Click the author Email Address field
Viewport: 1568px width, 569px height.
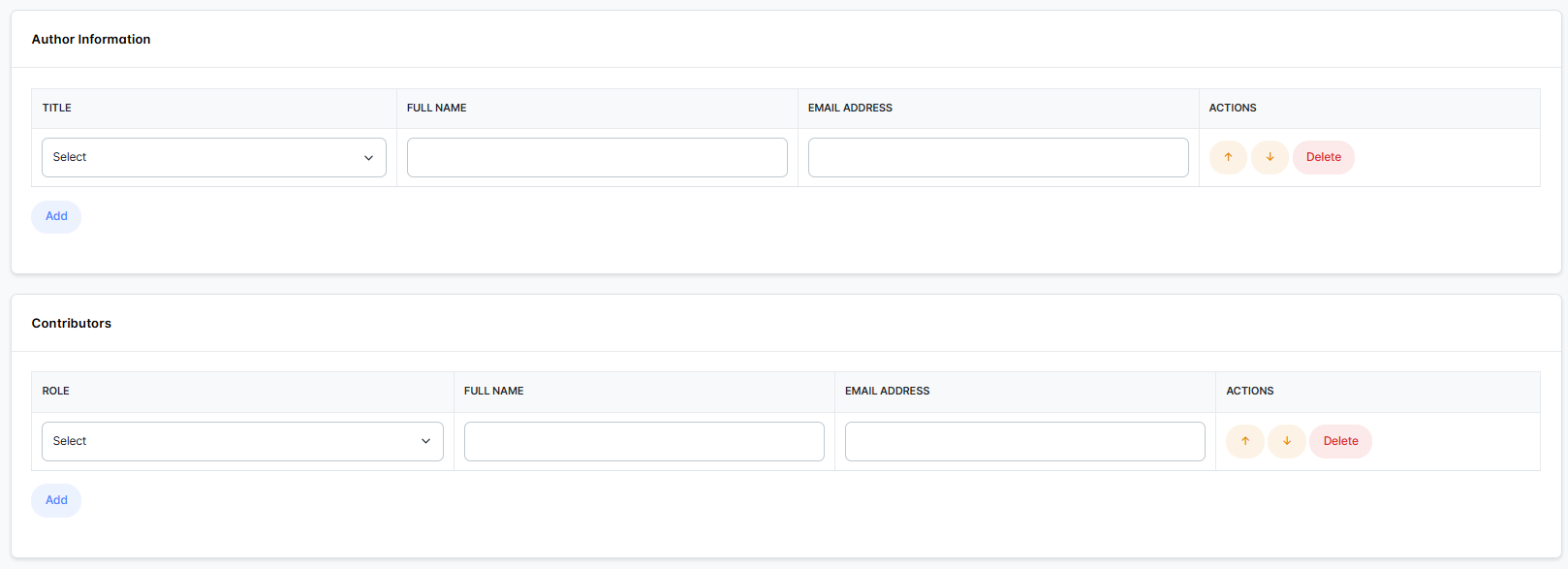coord(998,157)
